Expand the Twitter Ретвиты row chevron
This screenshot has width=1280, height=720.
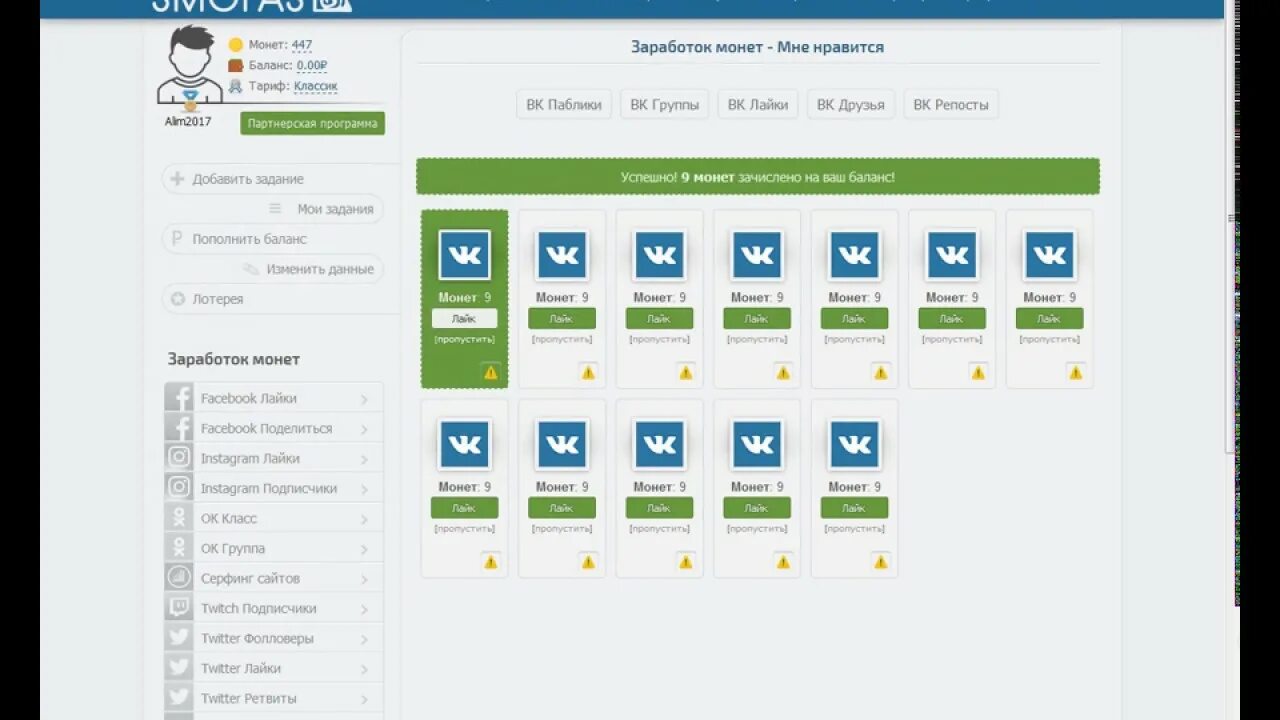(x=364, y=699)
